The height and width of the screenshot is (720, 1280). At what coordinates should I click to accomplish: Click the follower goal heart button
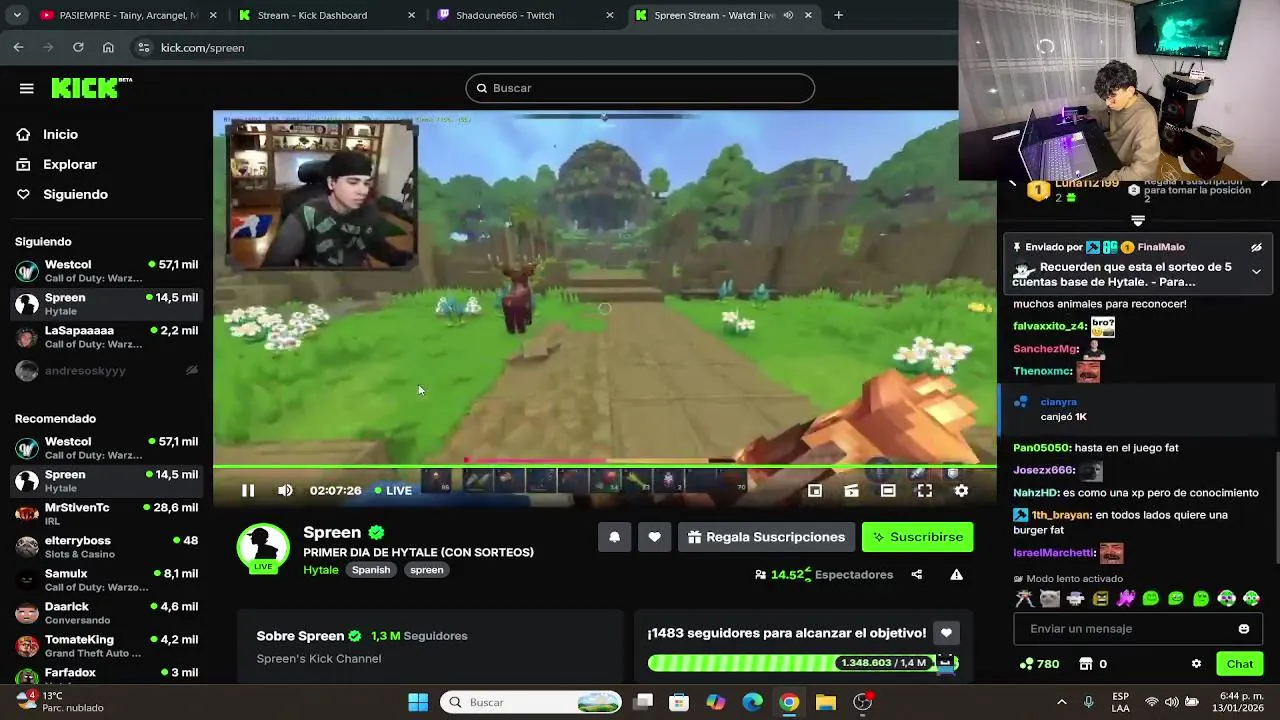point(946,633)
